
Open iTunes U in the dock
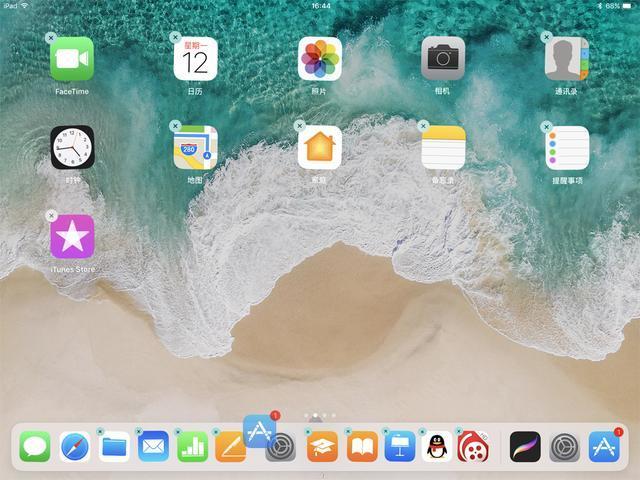(322, 447)
